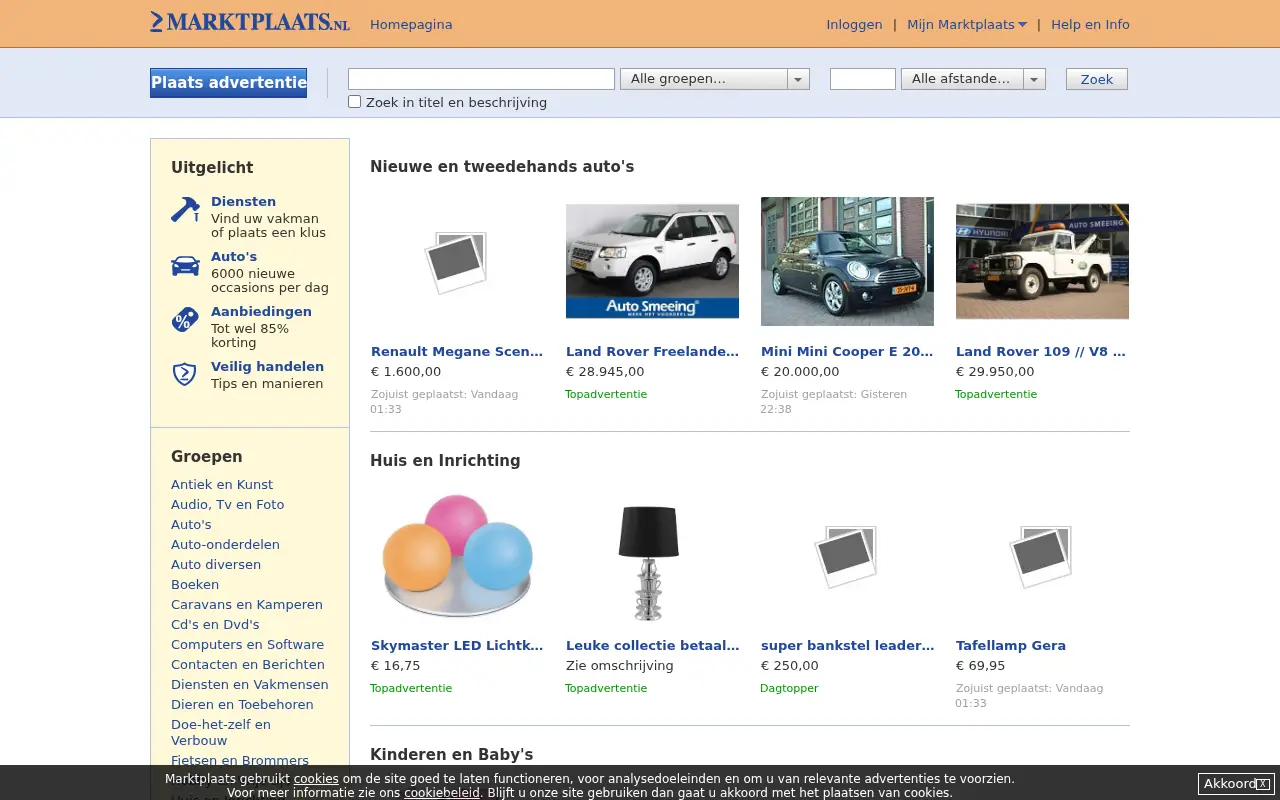Open Renault Megane Scen... listing title

pyautogui.click(x=457, y=351)
